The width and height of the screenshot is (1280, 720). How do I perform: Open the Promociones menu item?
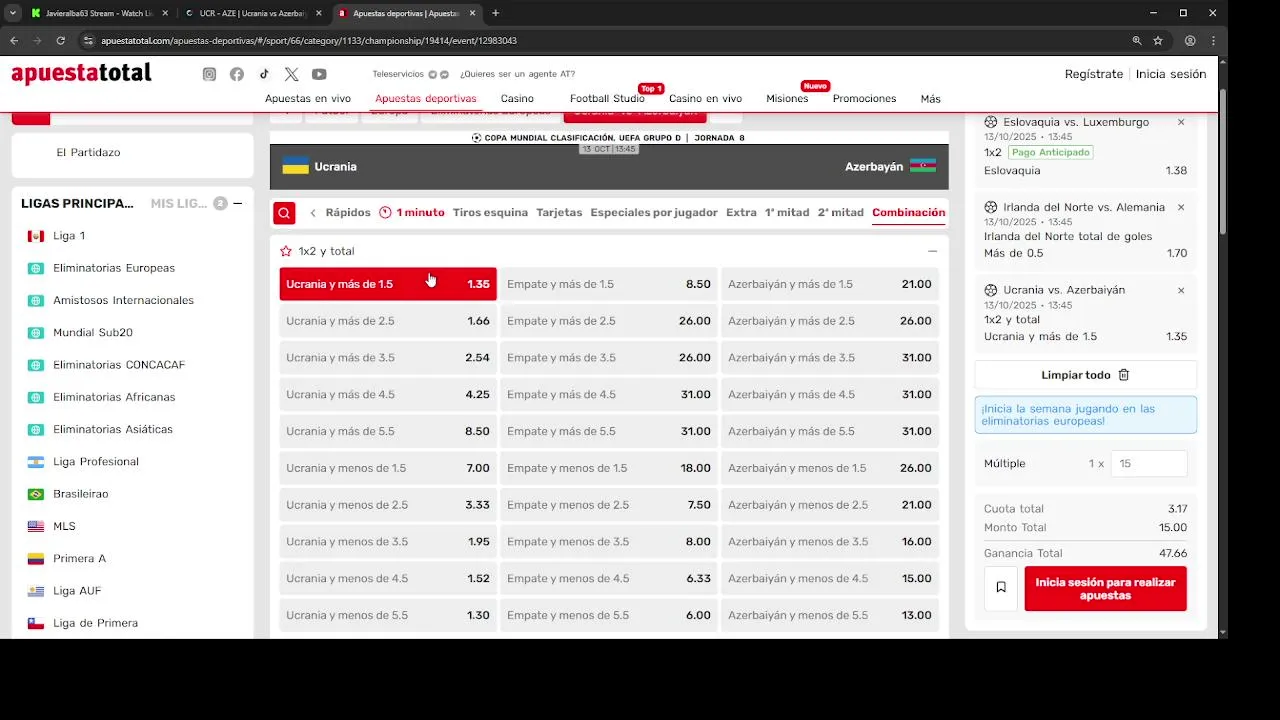[x=864, y=99]
